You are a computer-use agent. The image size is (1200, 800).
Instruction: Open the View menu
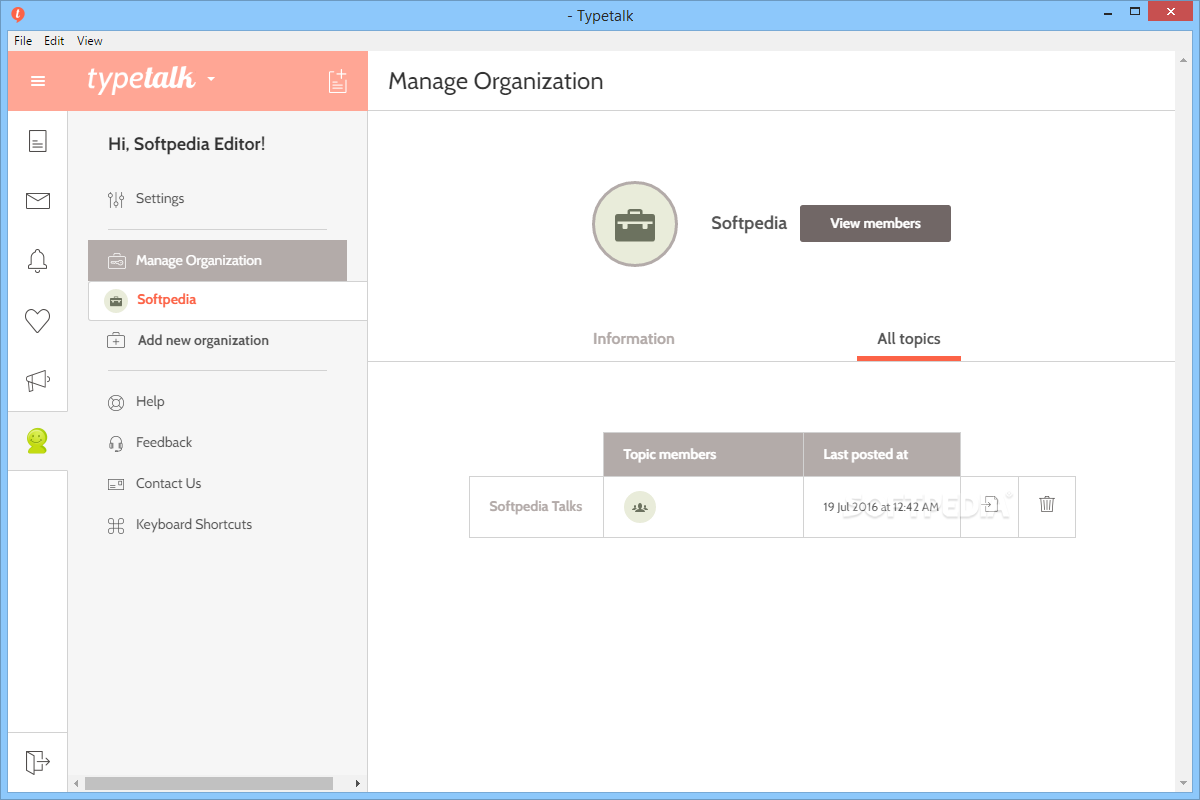(90, 41)
